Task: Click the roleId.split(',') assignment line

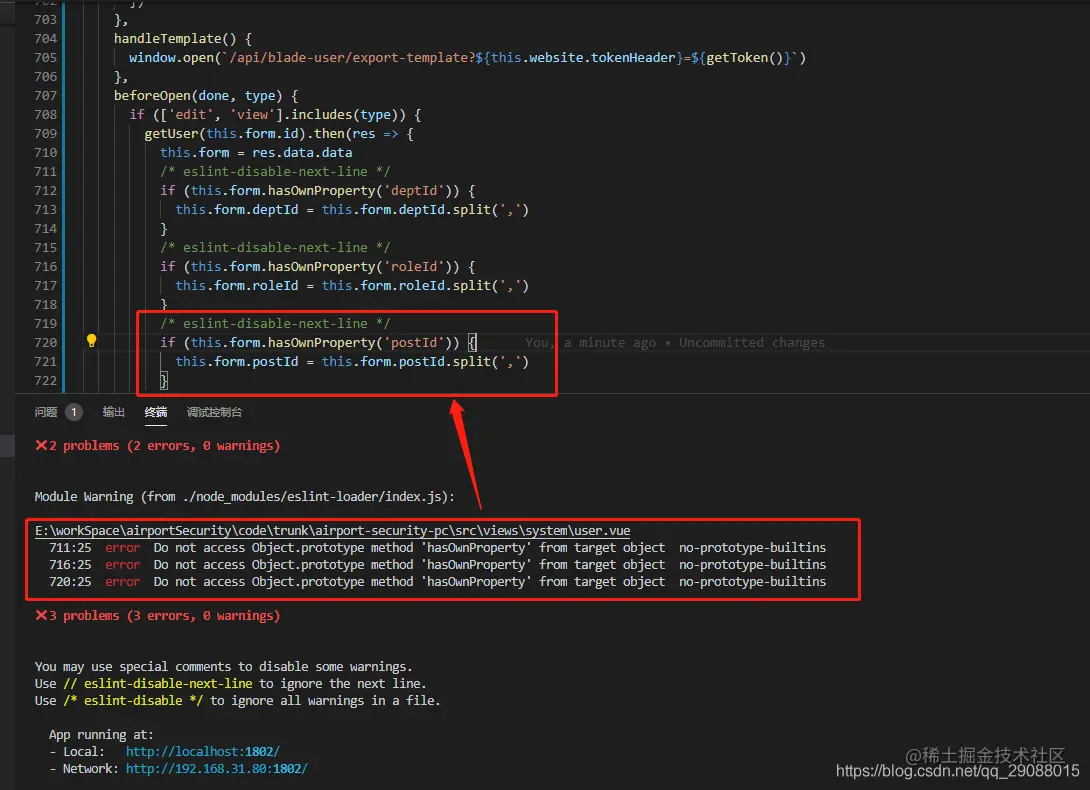Action: (352, 285)
